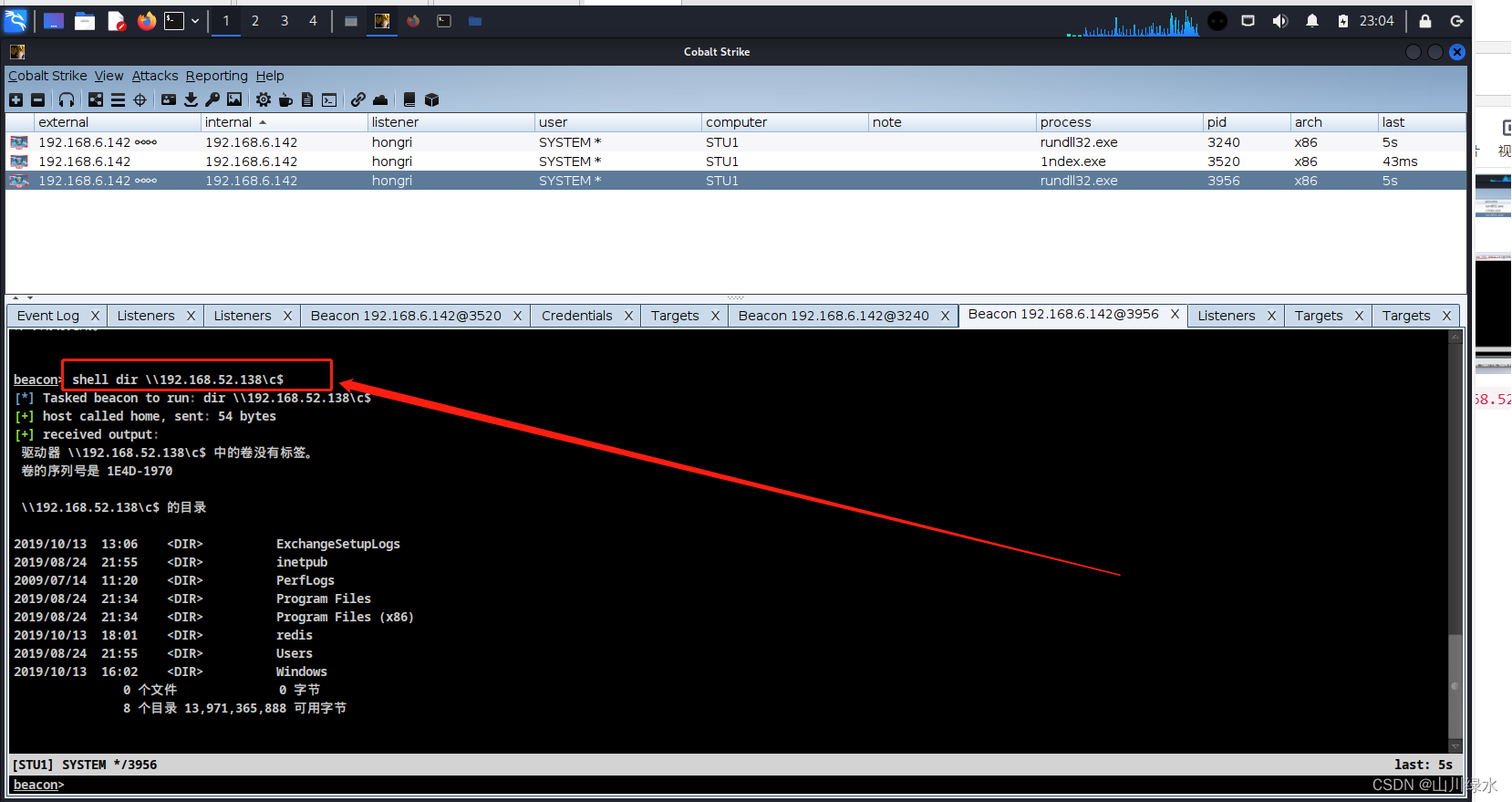Close the Credentials tab
The height and width of the screenshot is (802, 1512).
(628, 316)
